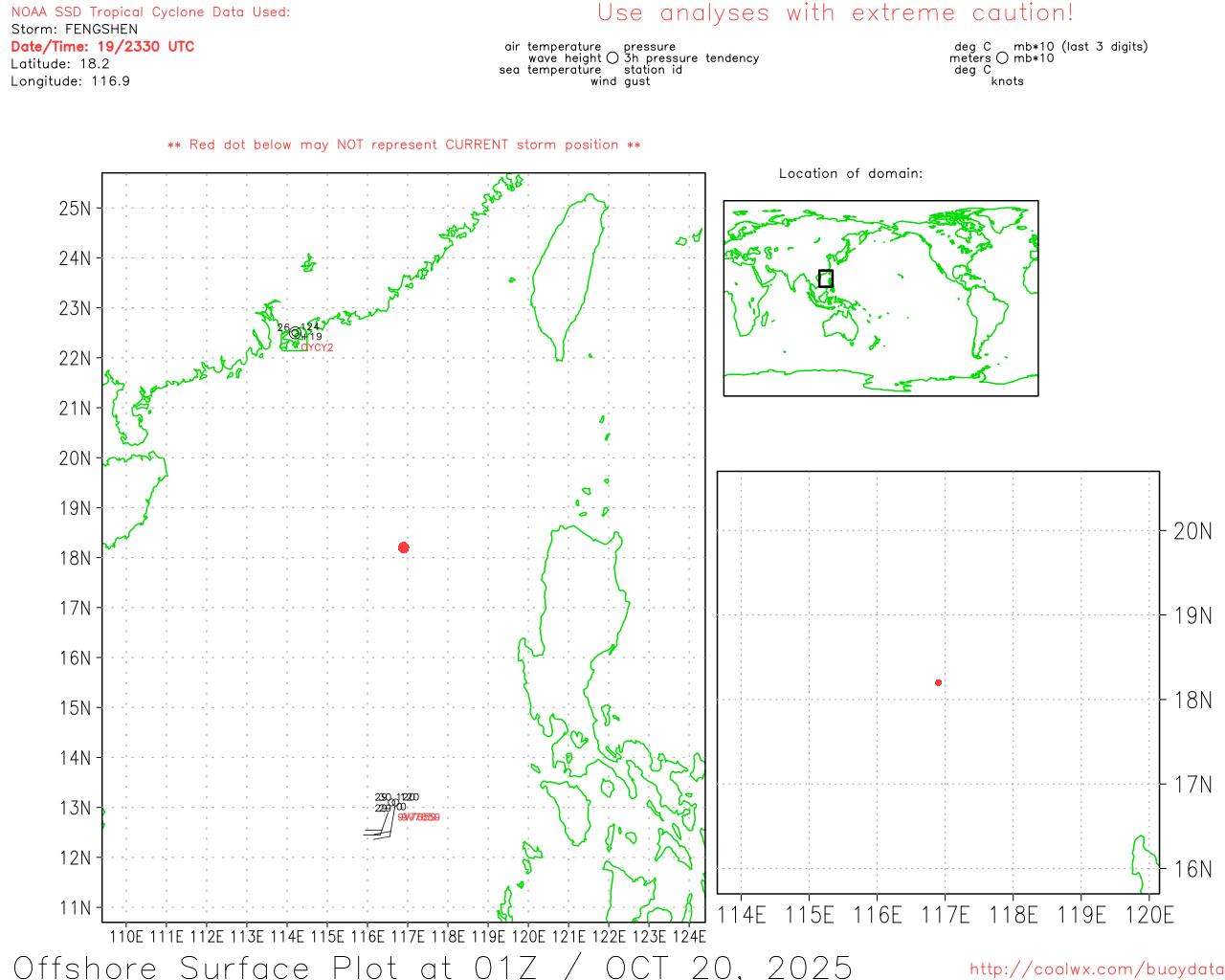Image resolution: width=1225 pixels, height=980 pixels.
Task: Click the 117E label on the zoomed inset axis
Action: 946,915
